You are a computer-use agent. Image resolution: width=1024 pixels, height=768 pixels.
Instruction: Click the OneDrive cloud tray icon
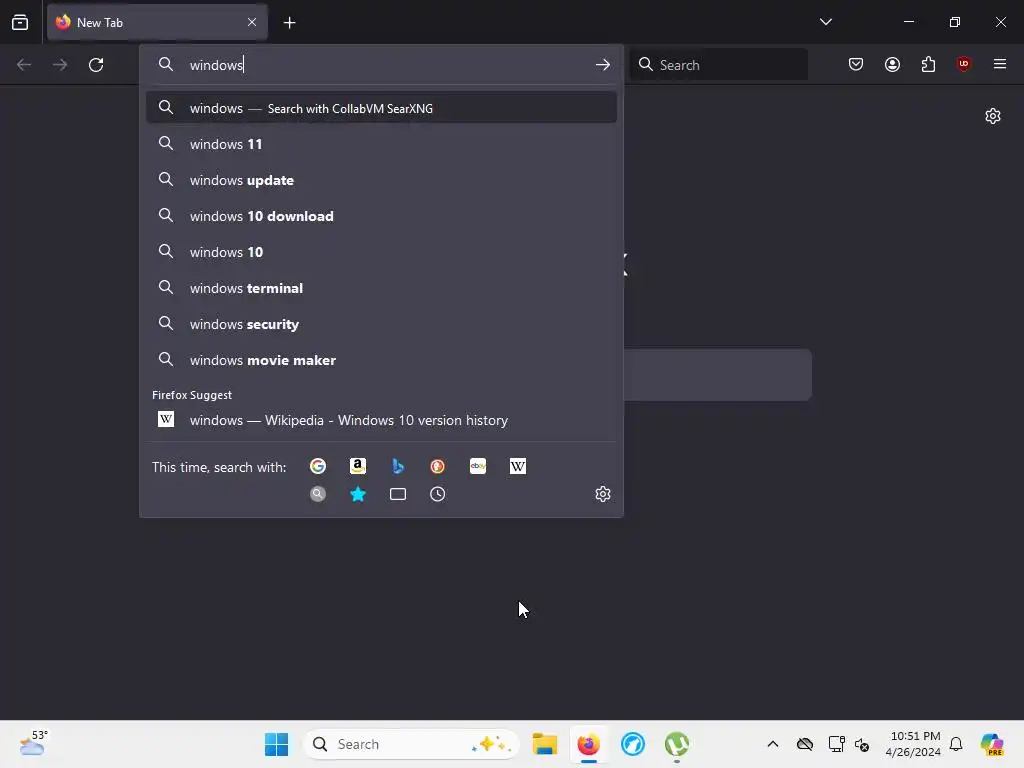pos(805,744)
